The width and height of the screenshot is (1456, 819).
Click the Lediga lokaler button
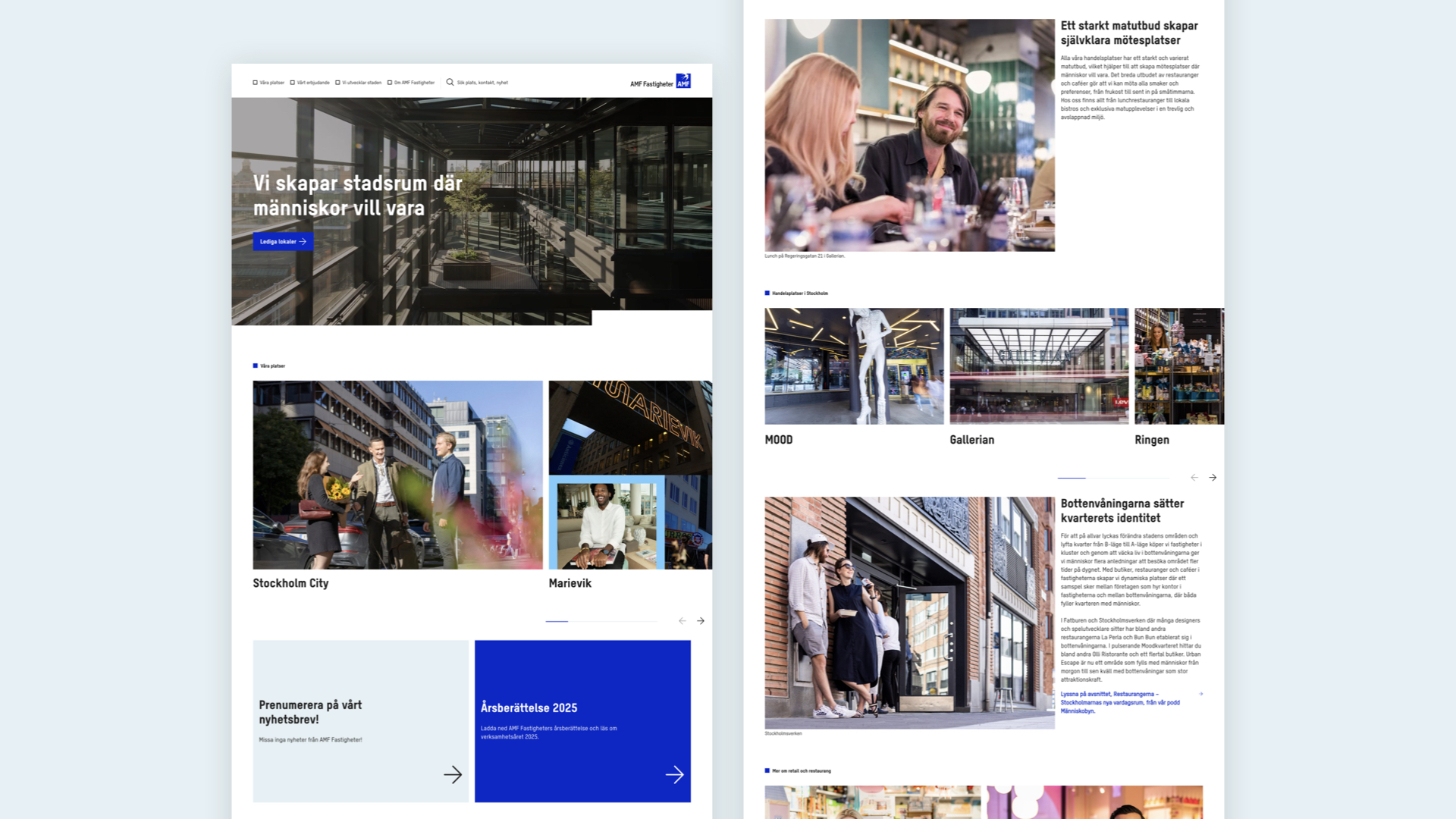(x=283, y=242)
